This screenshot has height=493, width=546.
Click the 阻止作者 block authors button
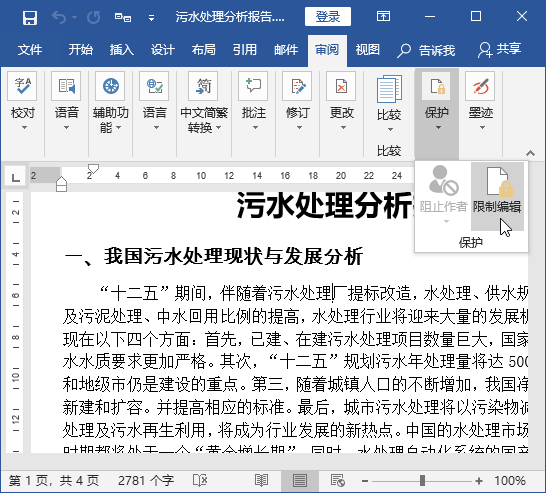pos(443,196)
